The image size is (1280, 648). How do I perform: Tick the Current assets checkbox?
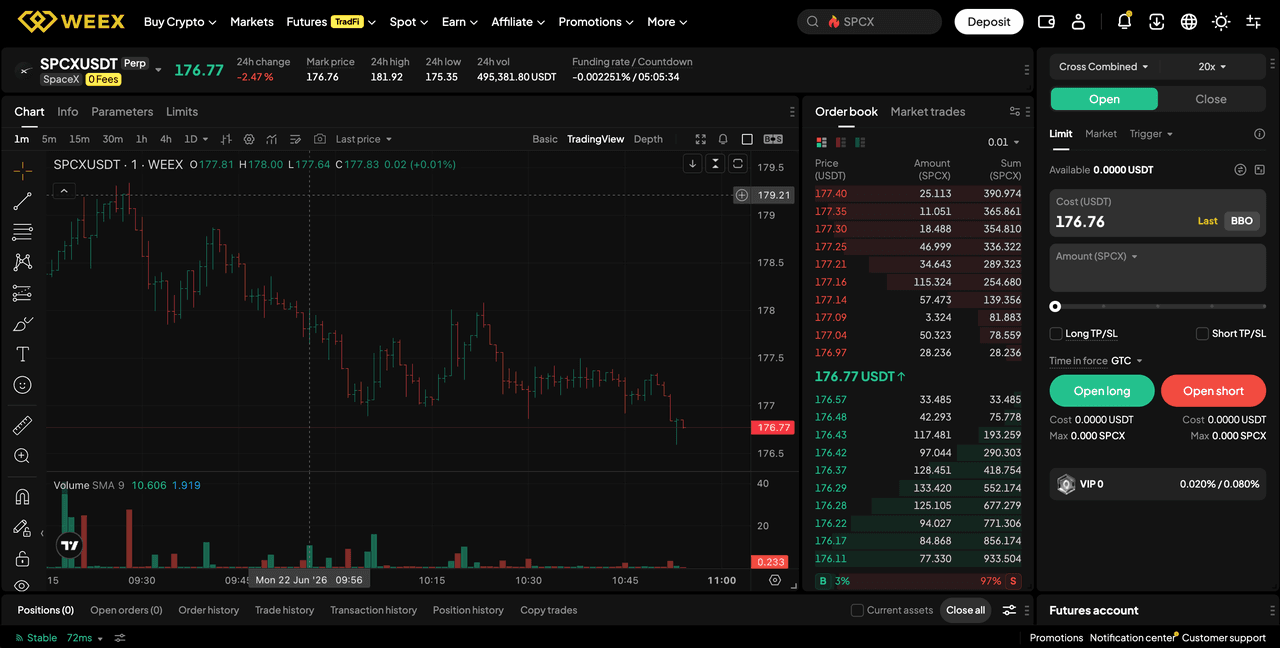pyautogui.click(x=857, y=610)
